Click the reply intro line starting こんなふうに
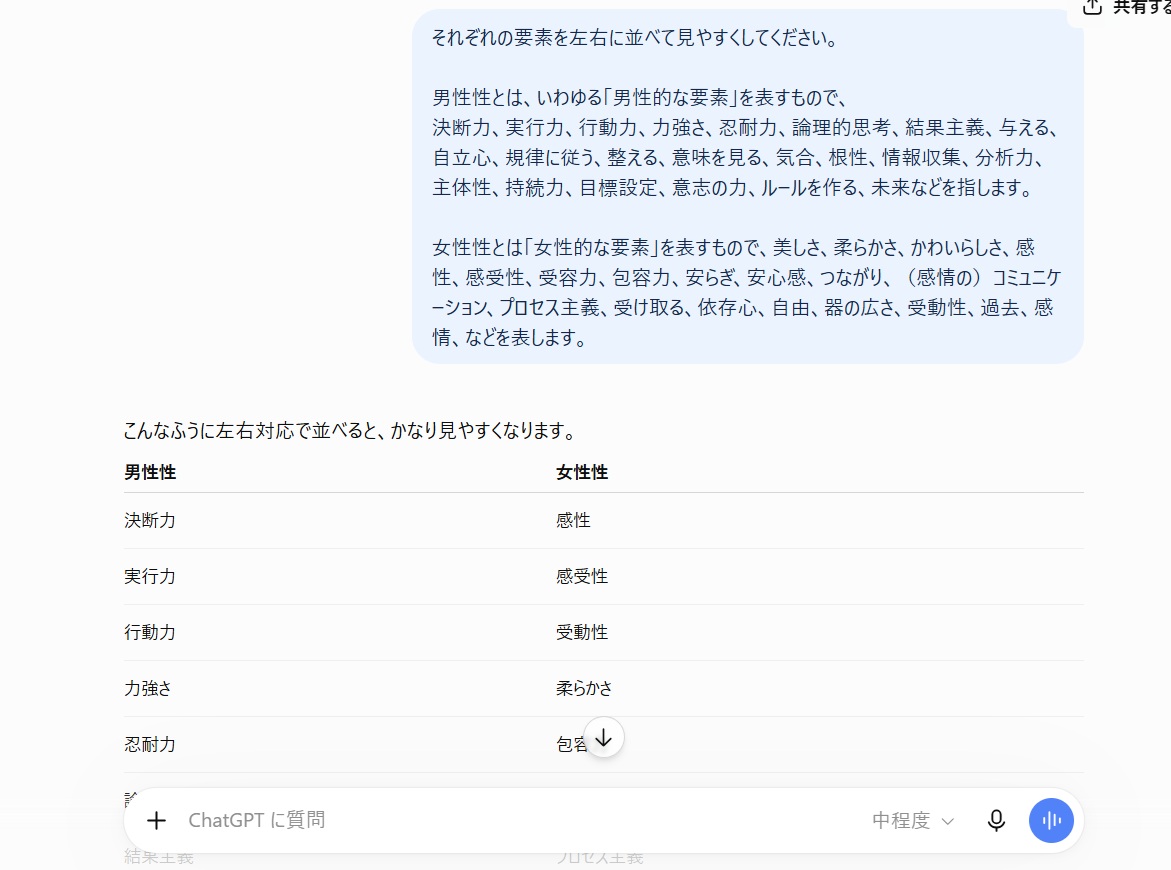Image resolution: width=1171 pixels, height=870 pixels. [x=350, y=431]
